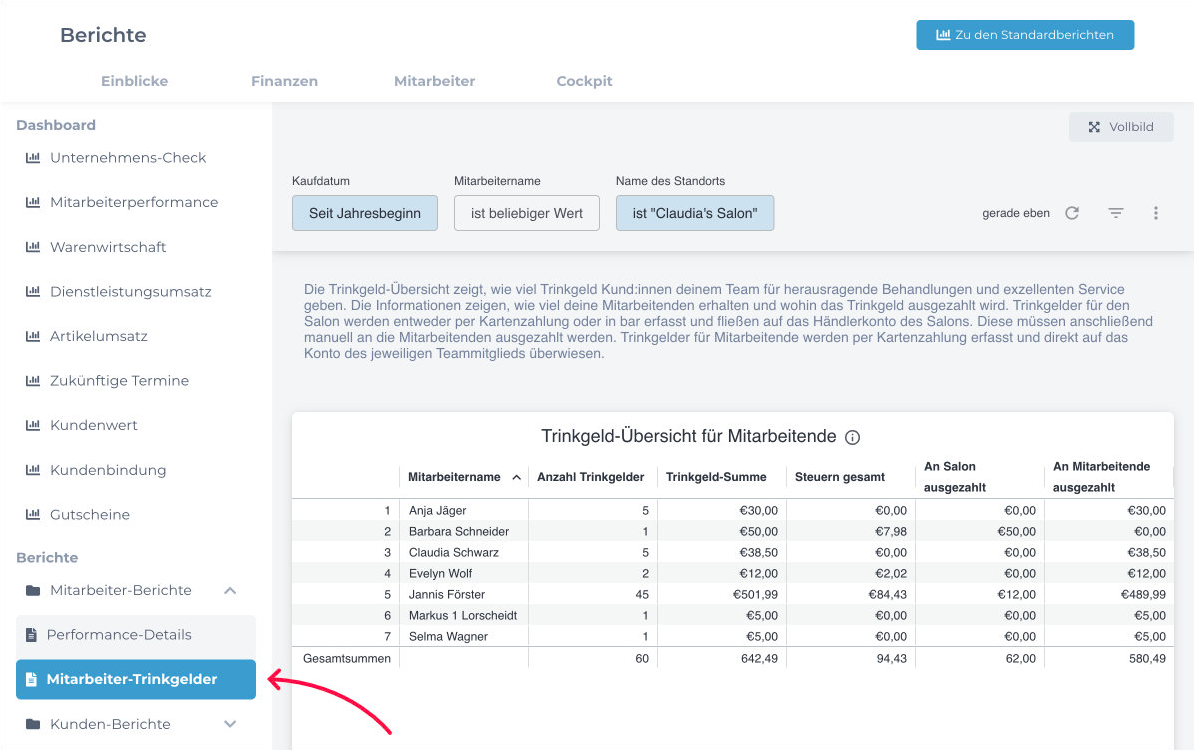Screen dimensions: 1194x750
Task: Sort by Anzahl Trinkgelder column header
Action: tap(591, 477)
